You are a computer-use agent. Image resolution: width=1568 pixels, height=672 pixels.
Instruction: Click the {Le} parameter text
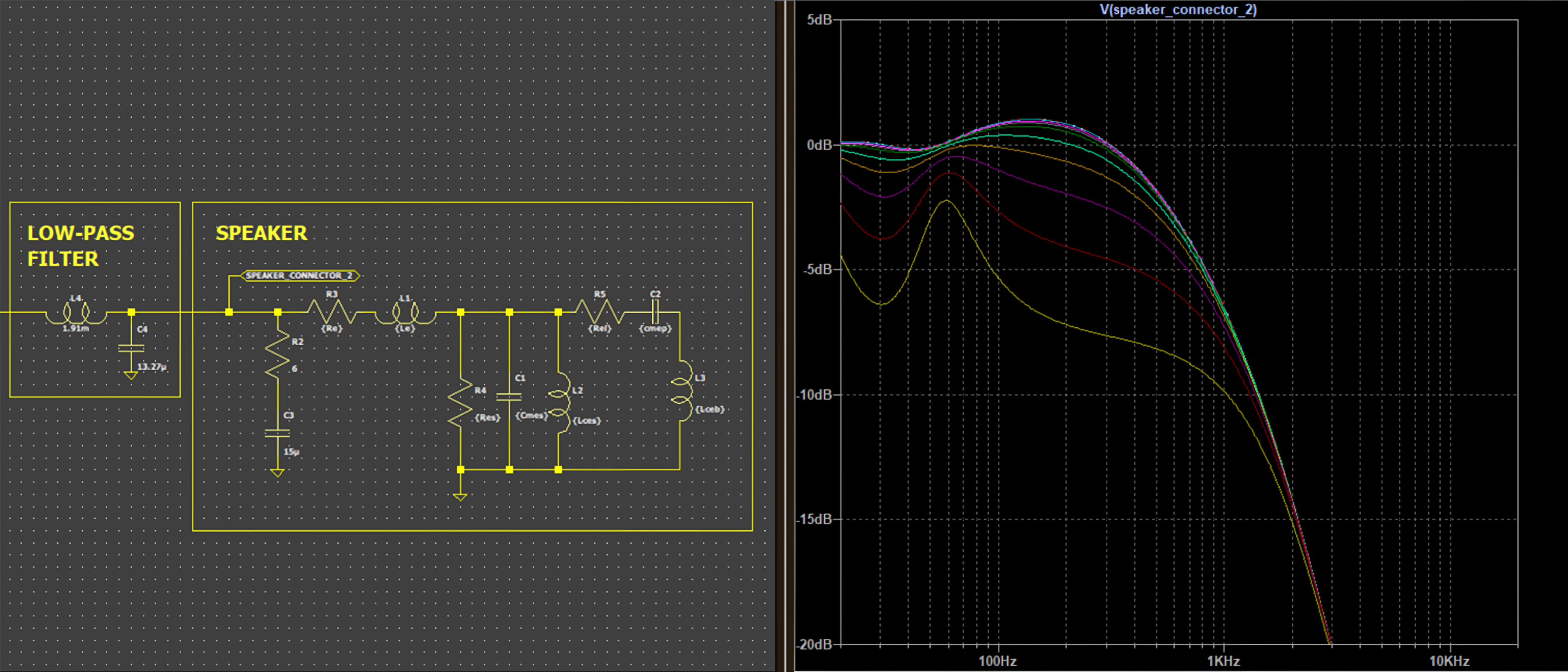[405, 329]
